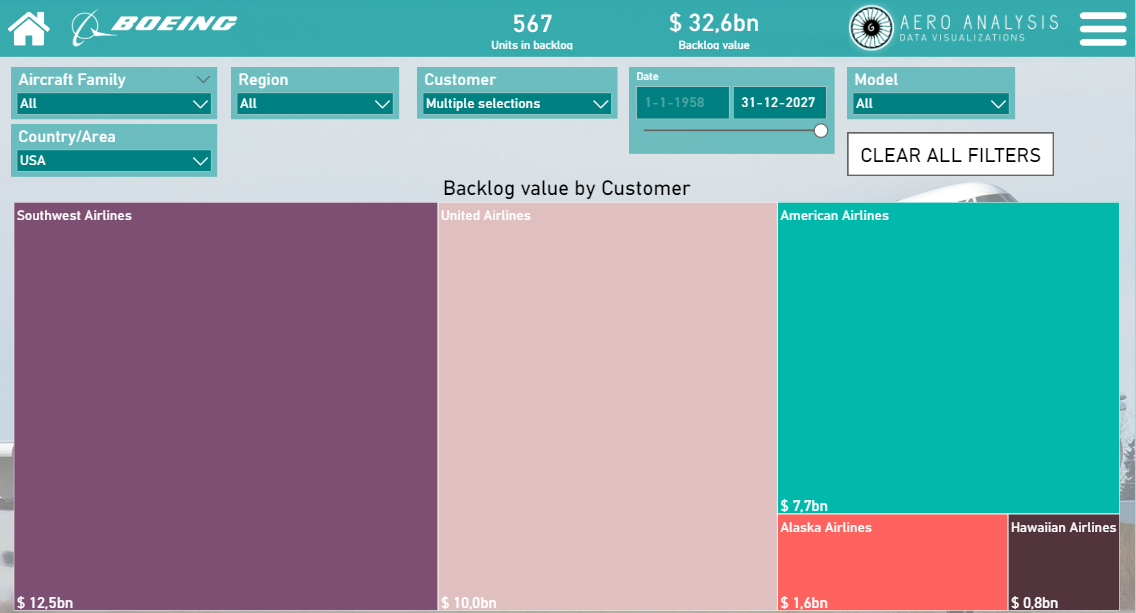The width and height of the screenshot is (1136, 613).
Task: Open the Region dropdown
Action: tap(315, 104)
